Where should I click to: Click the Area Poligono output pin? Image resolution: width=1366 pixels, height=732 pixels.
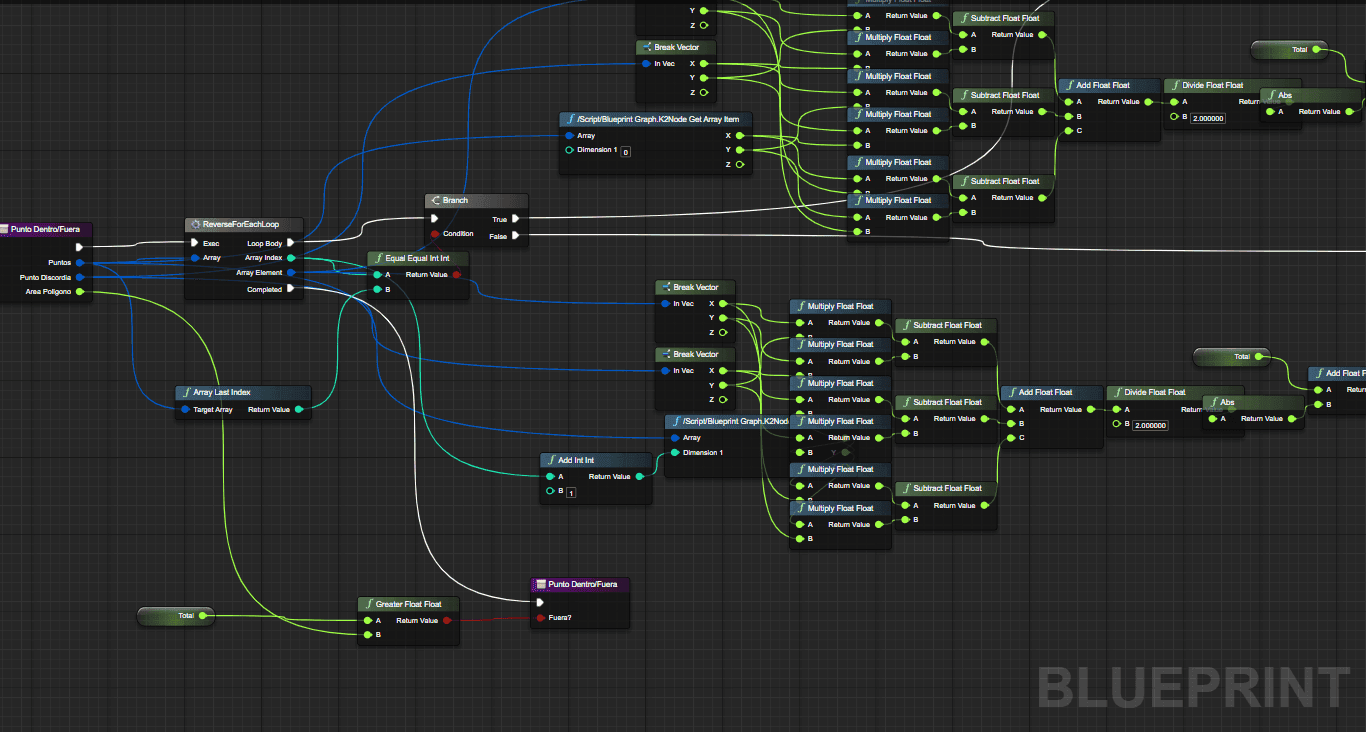click(x=80, y=292)
